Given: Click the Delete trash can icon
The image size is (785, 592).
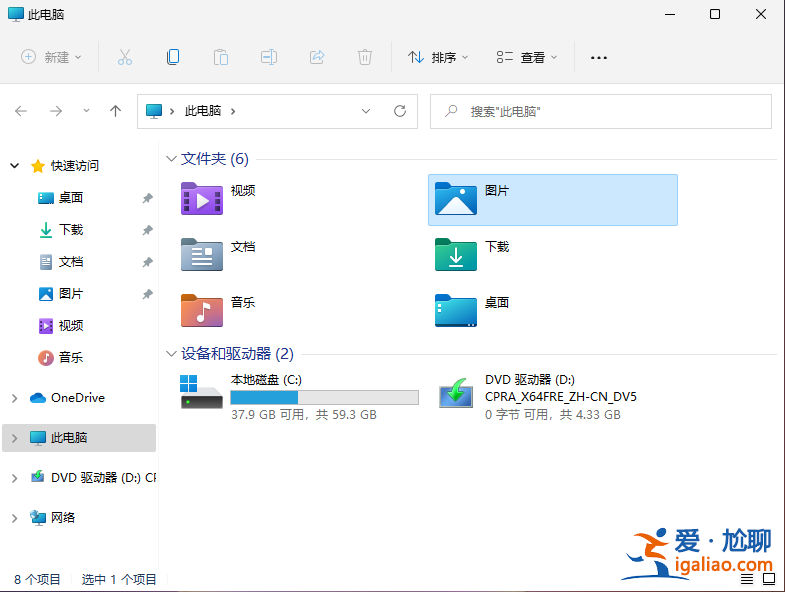Looking at the screenshot, I should [365, 57].
